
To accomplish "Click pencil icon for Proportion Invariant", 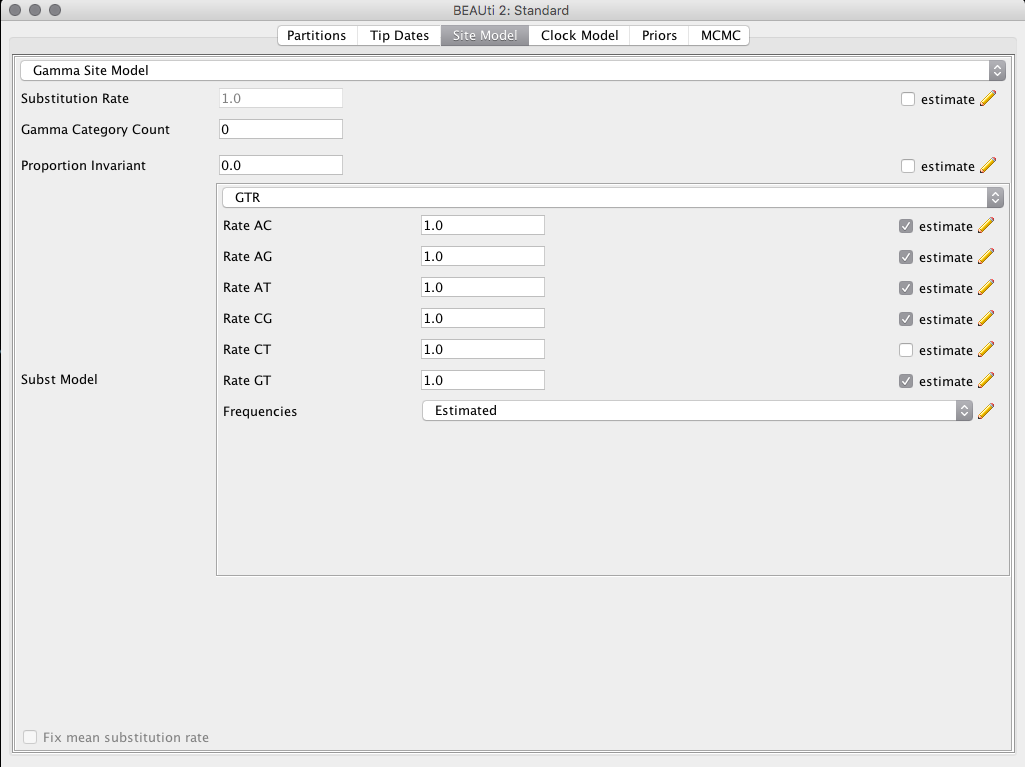I will point(988,165).
